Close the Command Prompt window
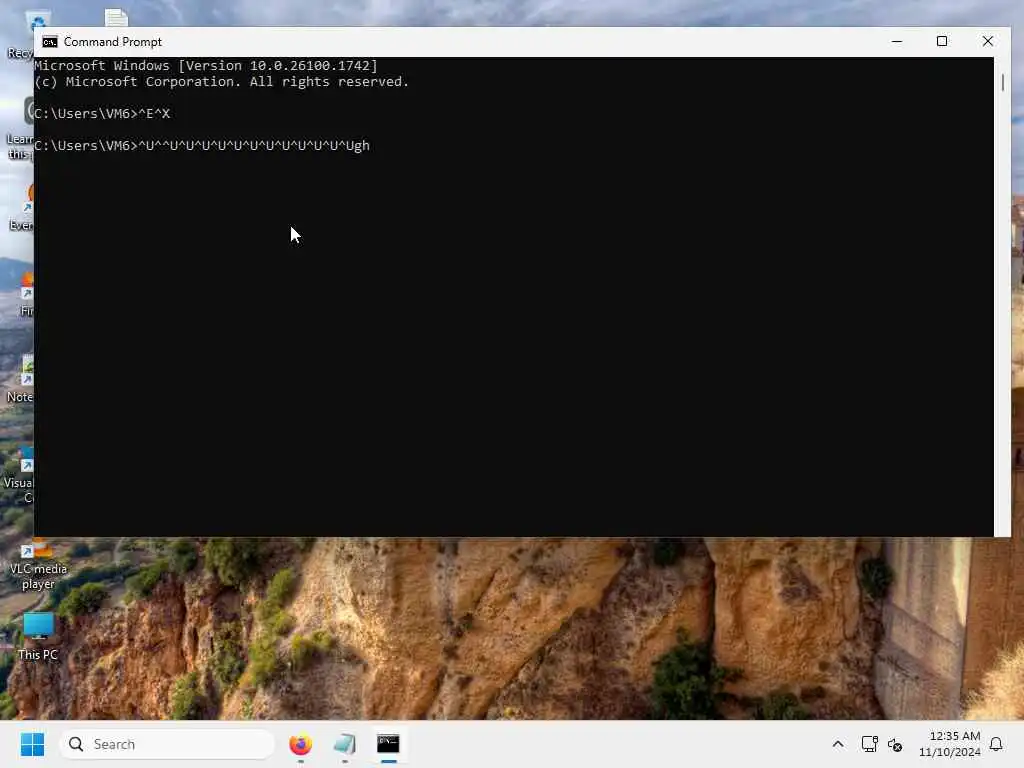The height and width of the screenshot is (768, 1024). coord(987,41)
